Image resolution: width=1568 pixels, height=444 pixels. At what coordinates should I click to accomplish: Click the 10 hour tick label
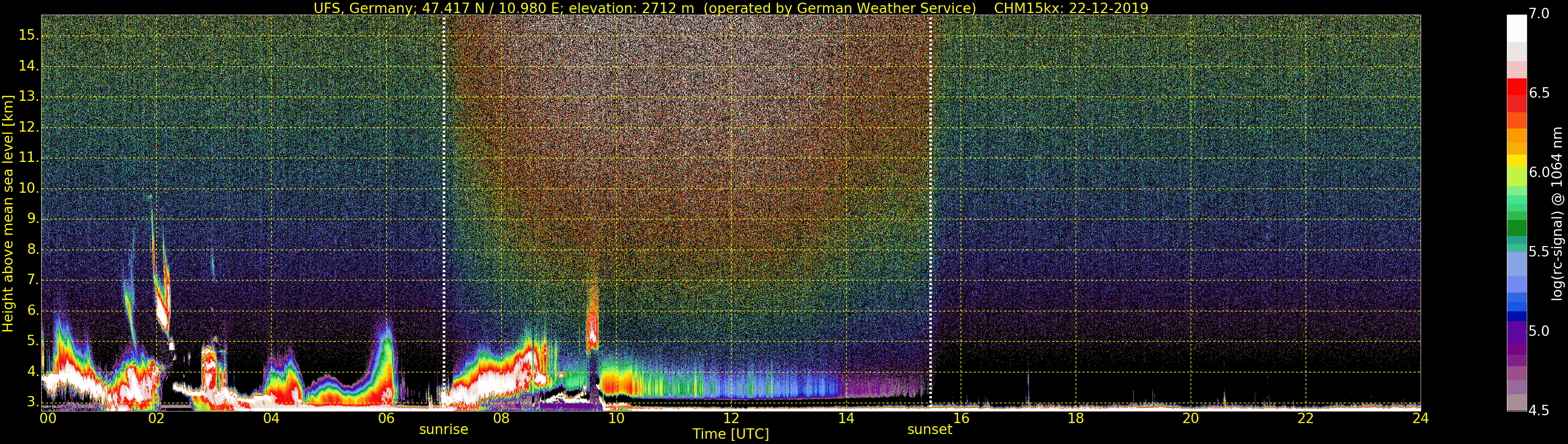point(616,418)
